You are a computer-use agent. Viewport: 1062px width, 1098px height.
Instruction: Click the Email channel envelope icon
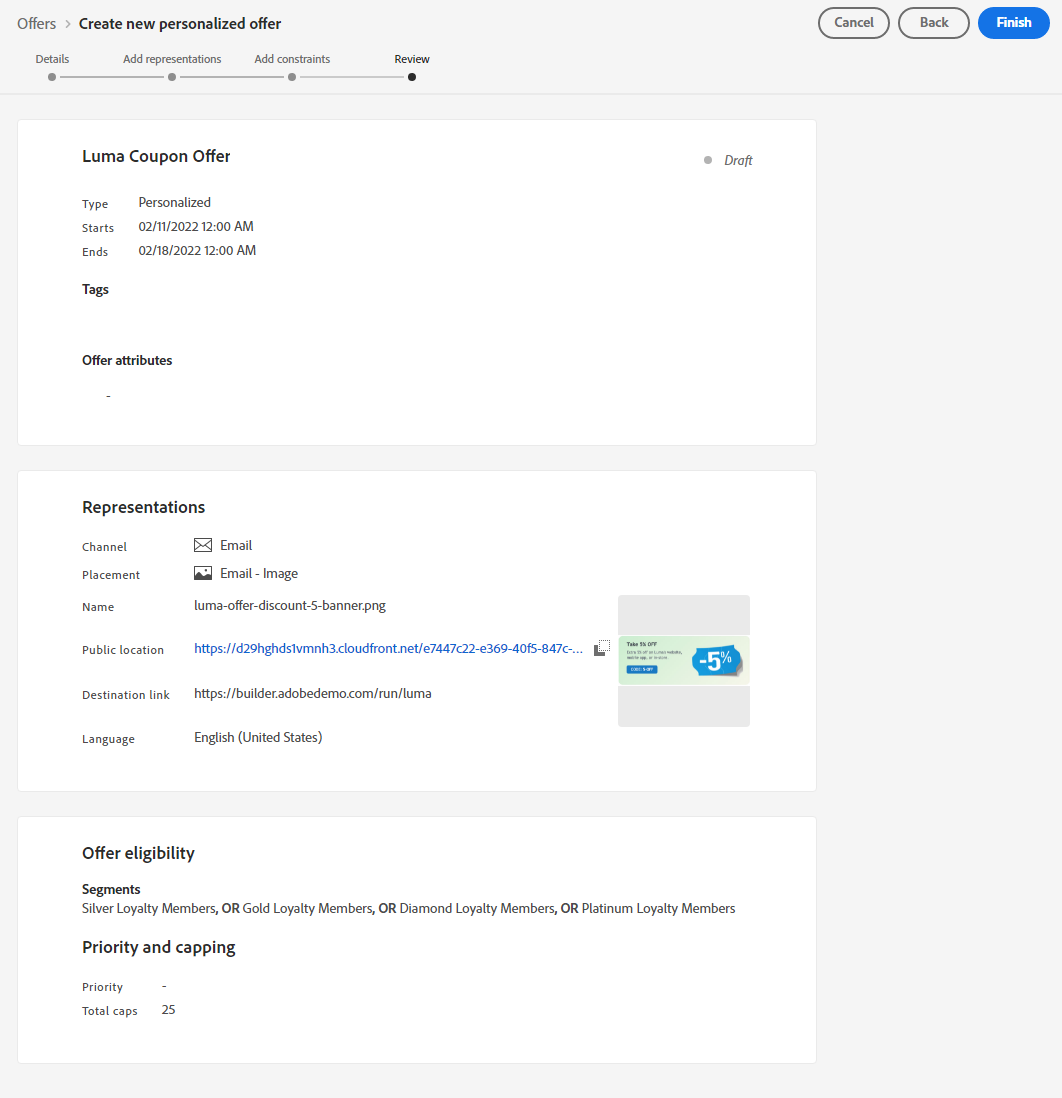202,545
